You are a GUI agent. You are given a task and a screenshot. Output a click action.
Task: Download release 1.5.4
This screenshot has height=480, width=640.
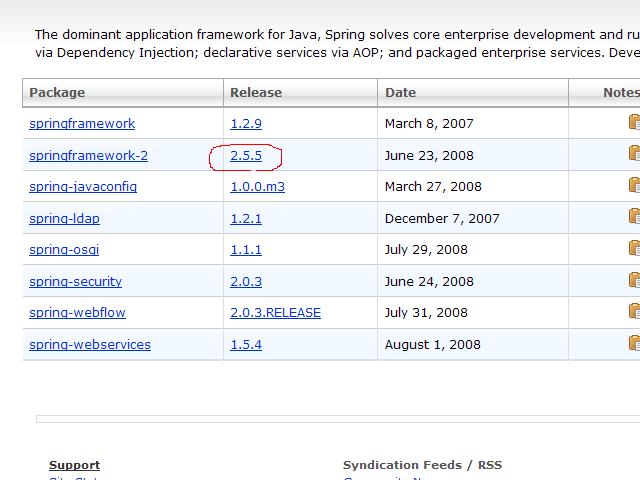click(x=246, y=344)
